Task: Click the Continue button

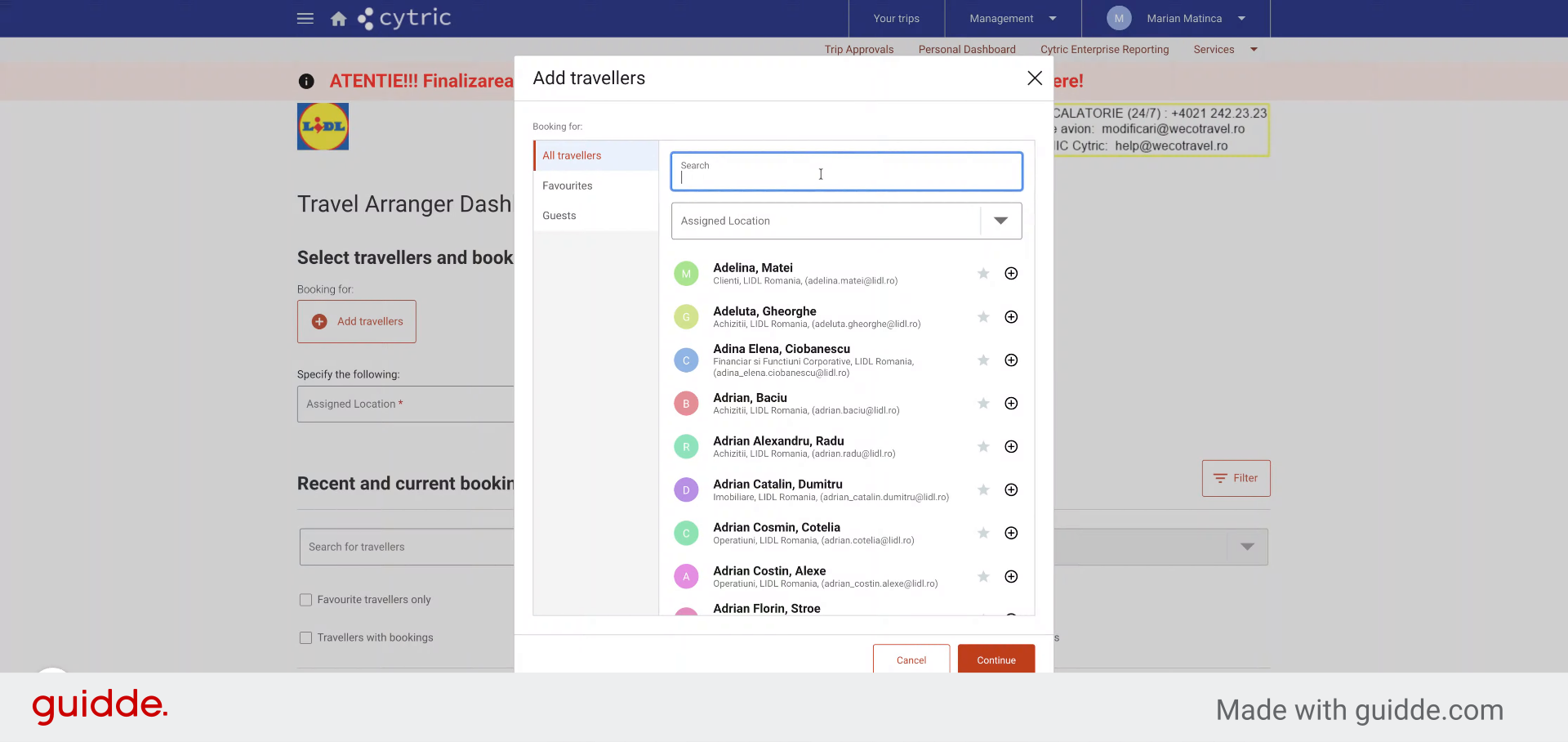Action: [x=996, y=659]
